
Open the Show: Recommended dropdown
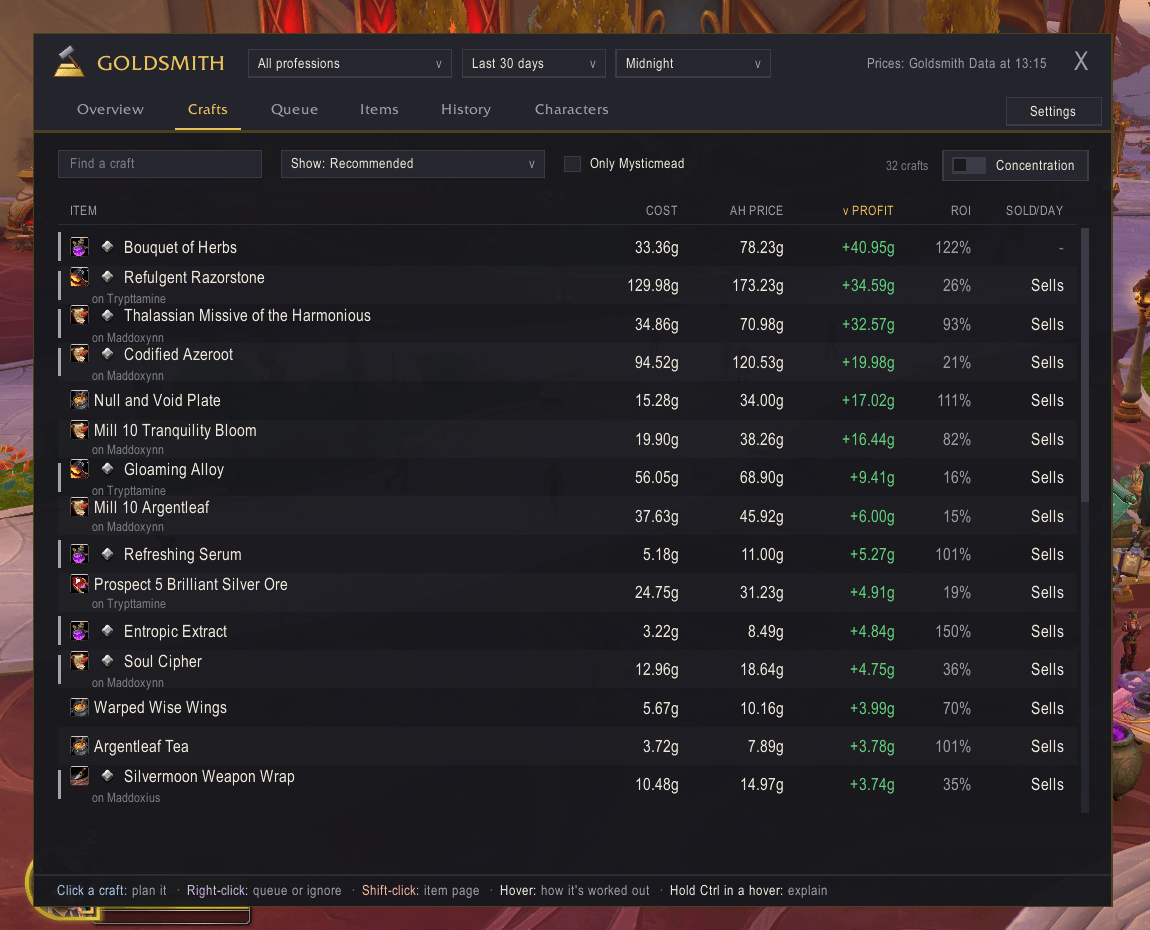pyautogui.click(x=413, y=164)
